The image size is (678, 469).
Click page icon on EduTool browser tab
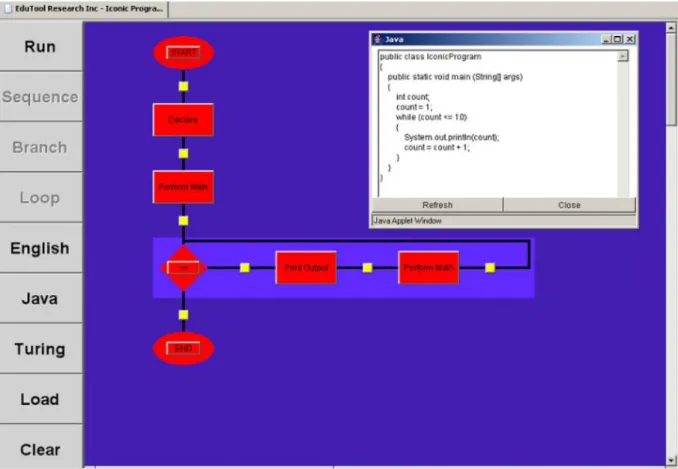click(x=8, y=9)
